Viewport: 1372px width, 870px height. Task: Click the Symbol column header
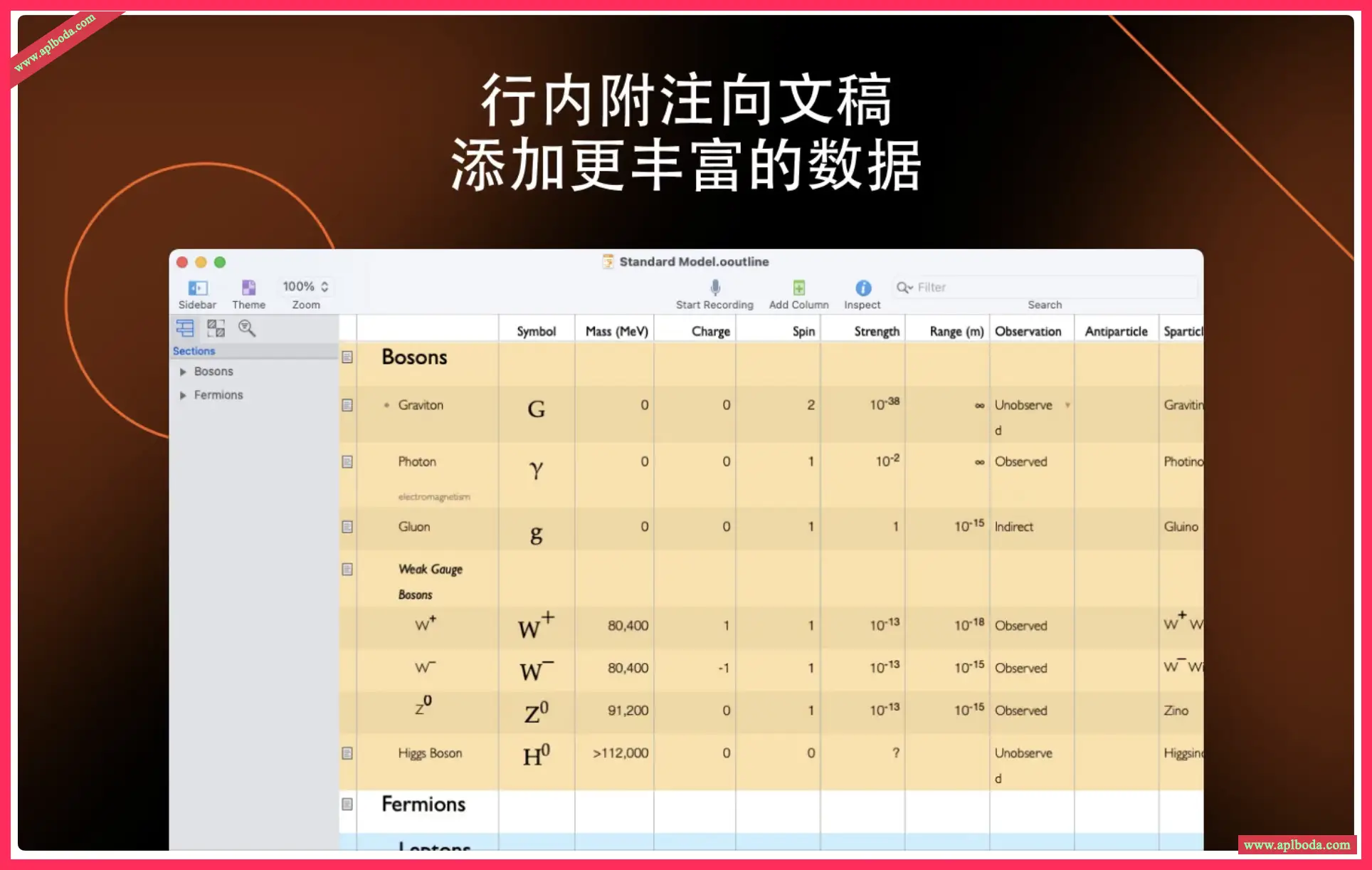coord(536,331)
